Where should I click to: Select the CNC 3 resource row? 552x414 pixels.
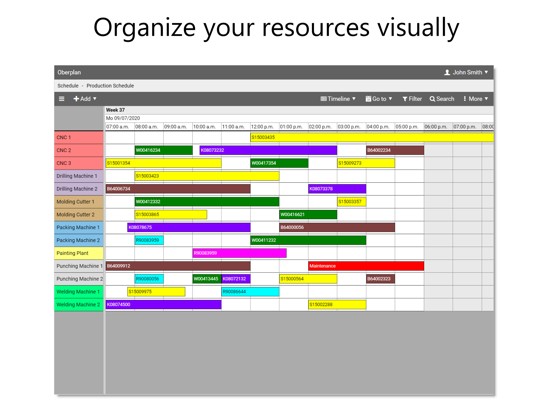[x=79, y=163]
